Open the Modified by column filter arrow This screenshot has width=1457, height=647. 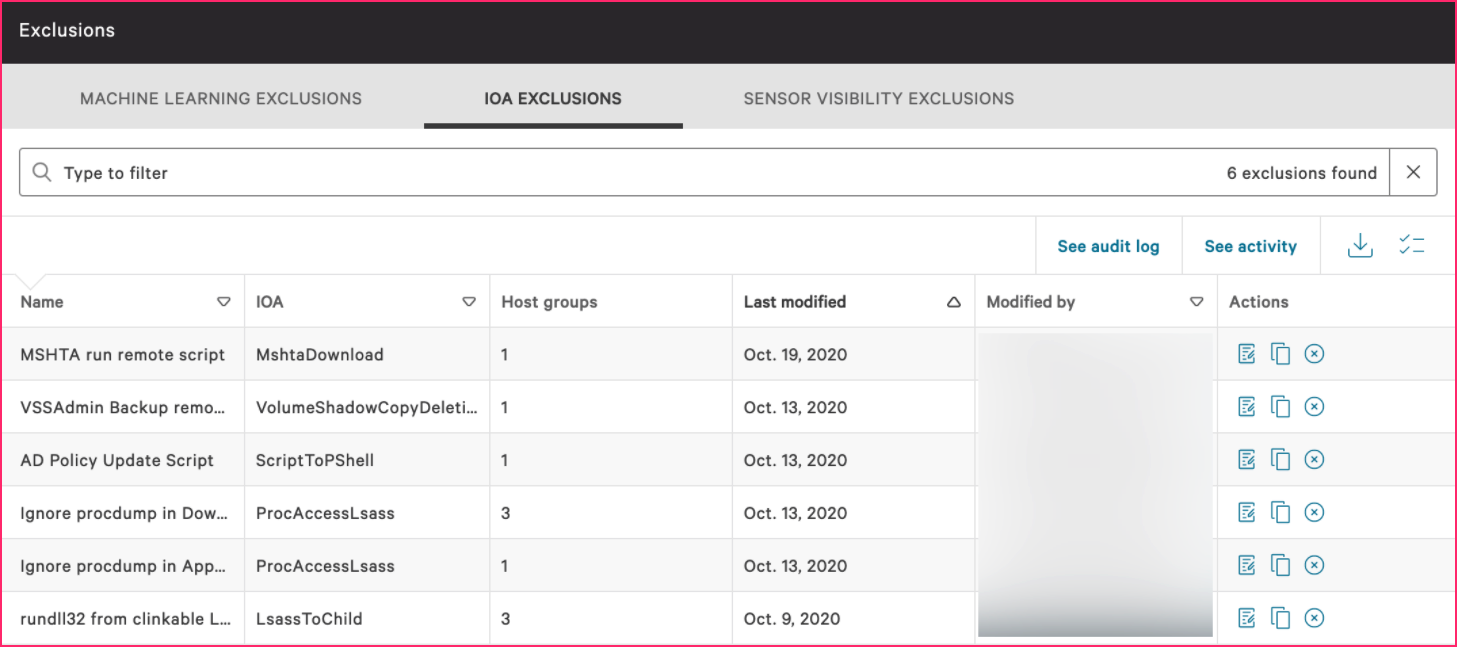(x=1197, y=302)
